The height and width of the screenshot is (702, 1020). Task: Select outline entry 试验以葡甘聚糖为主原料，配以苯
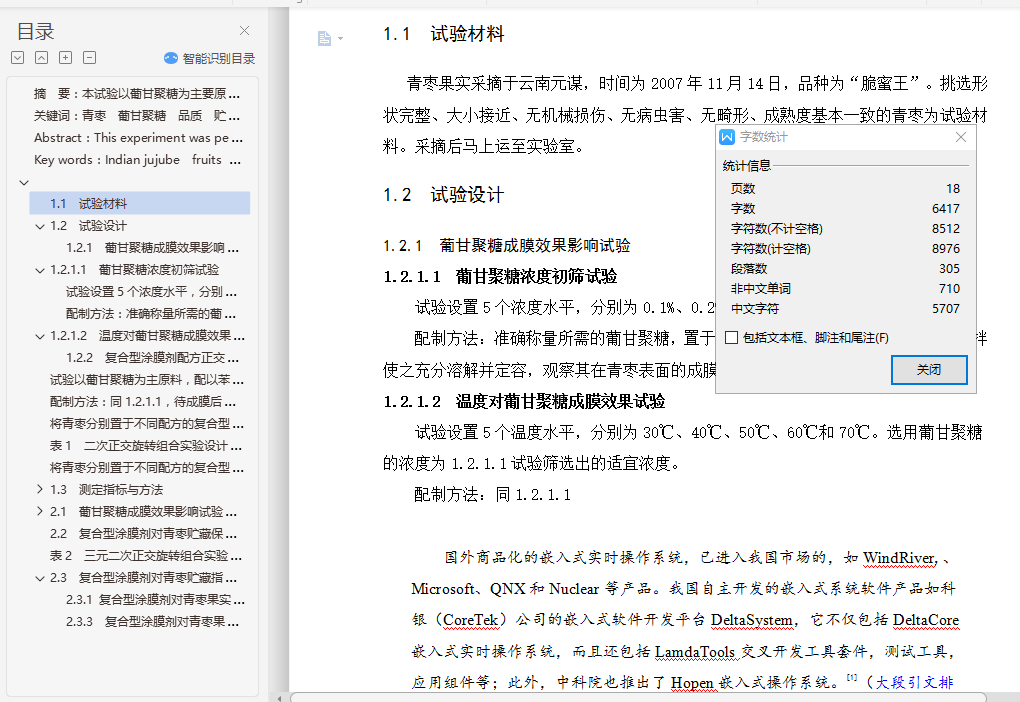pyautogui.click(x=147, y=380)
